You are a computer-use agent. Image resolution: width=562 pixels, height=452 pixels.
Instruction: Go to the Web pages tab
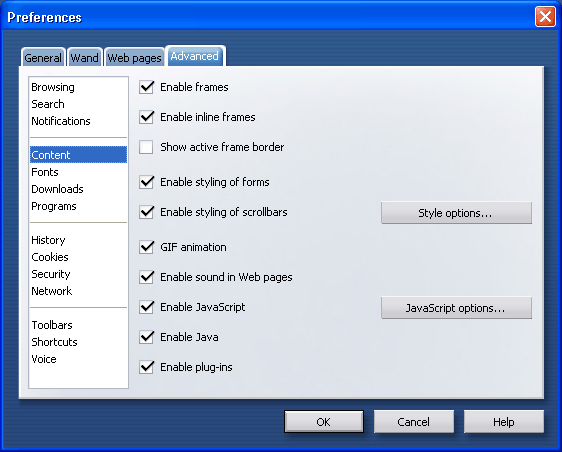134,58
